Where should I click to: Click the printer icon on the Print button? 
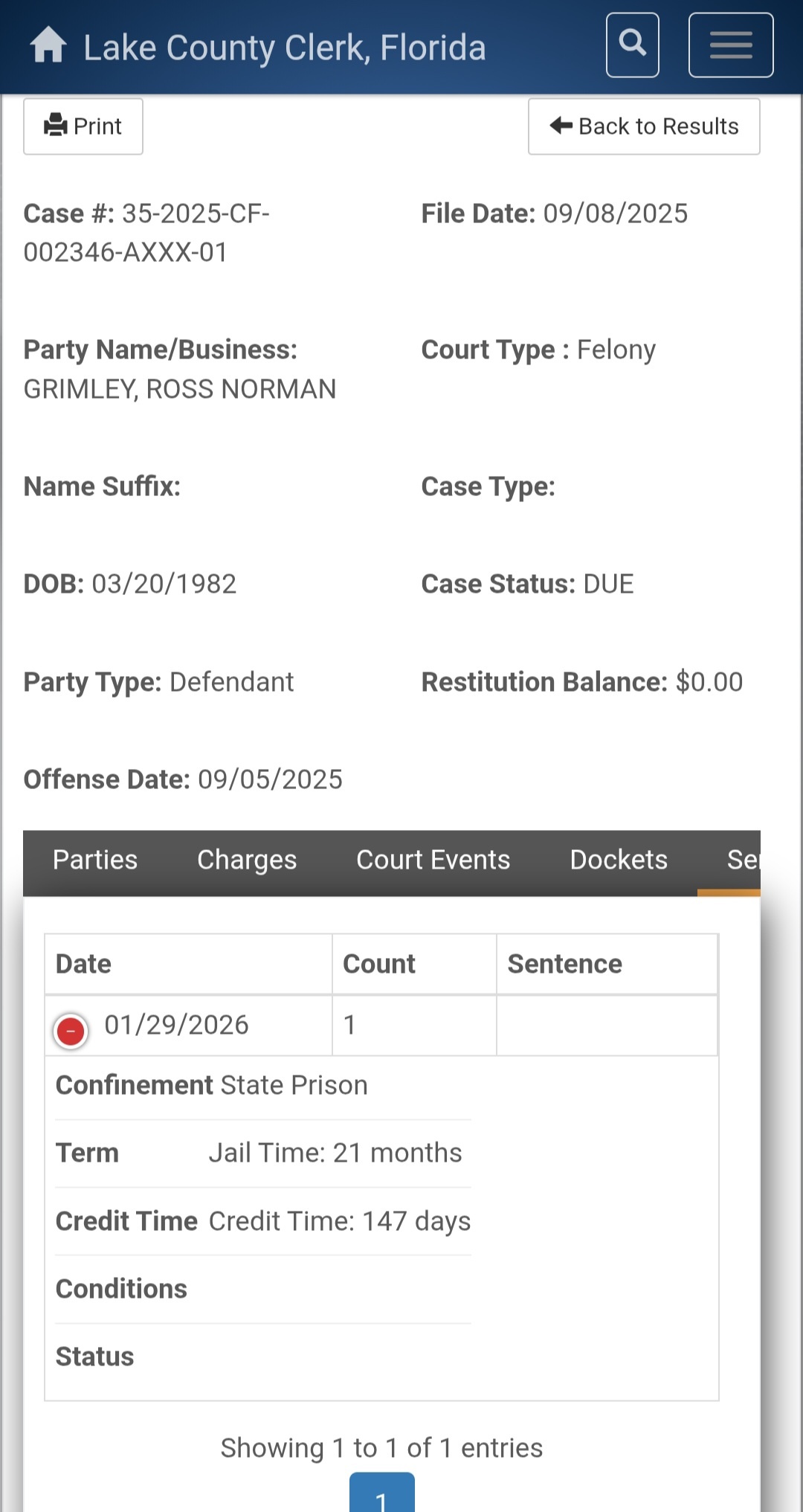coord(56,126)
